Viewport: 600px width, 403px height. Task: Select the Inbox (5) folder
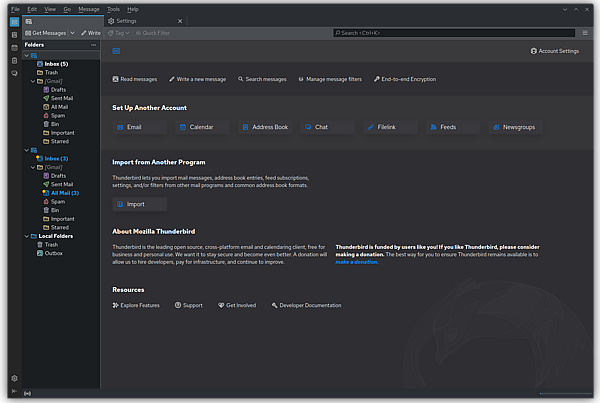pyautogui.click(x=56, y=64)
